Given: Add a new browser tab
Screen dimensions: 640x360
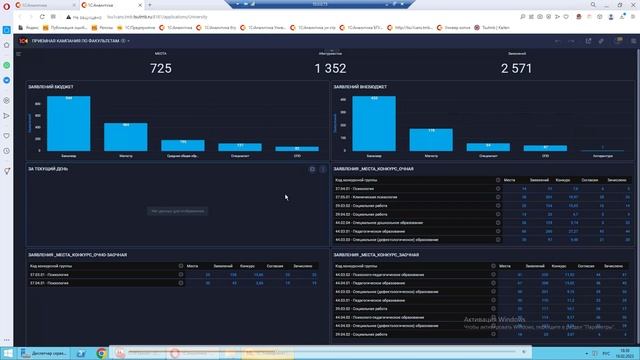Looking at the screenshot, I should click(150, 5).
